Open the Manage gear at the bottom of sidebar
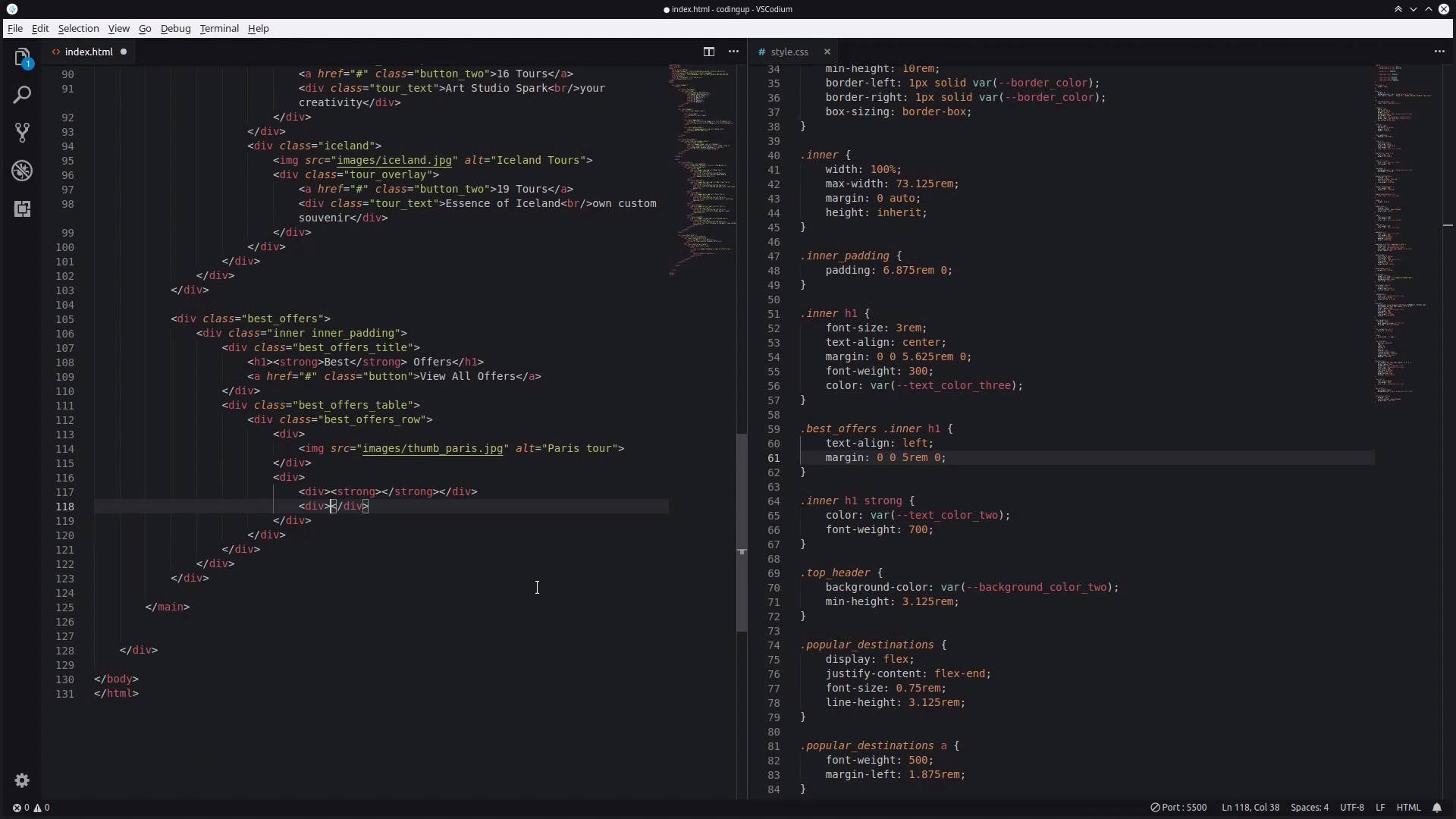 [x=22, y=780]
